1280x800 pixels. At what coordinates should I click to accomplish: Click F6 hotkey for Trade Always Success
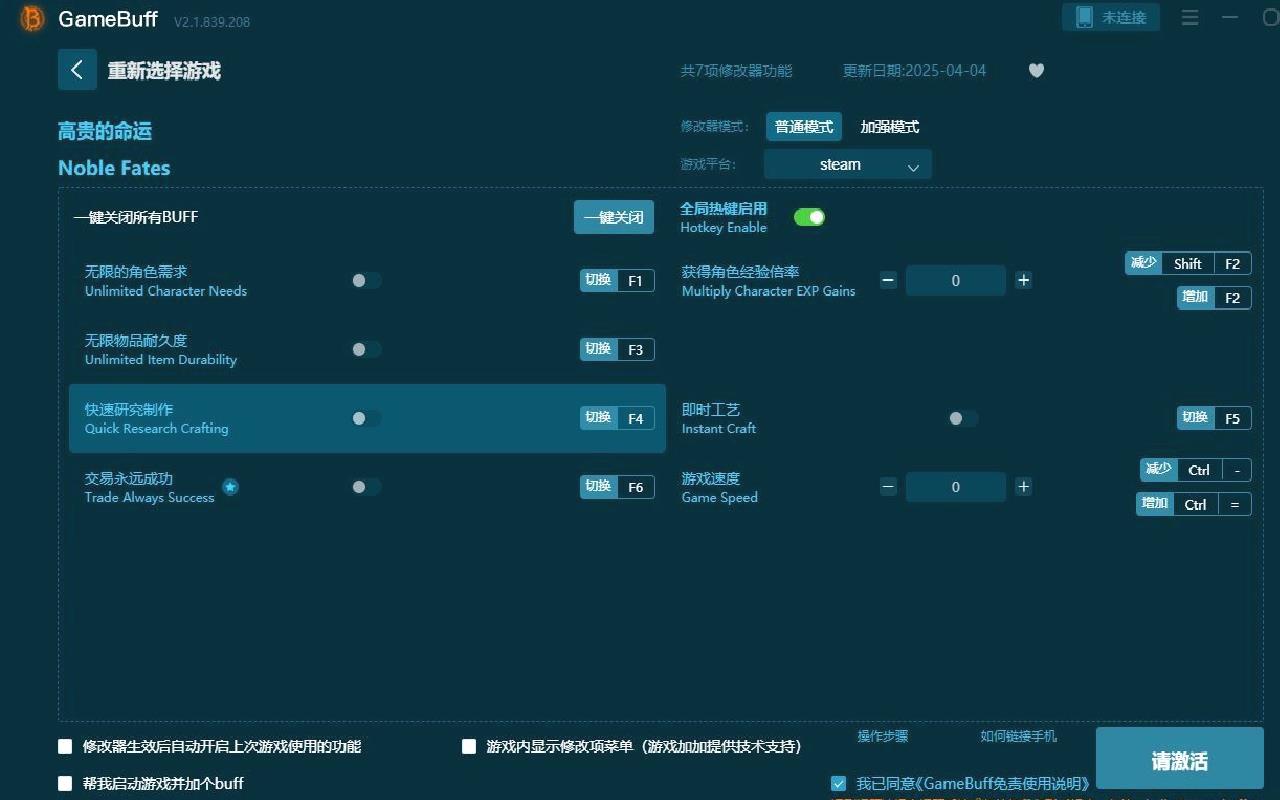point(617,487)
